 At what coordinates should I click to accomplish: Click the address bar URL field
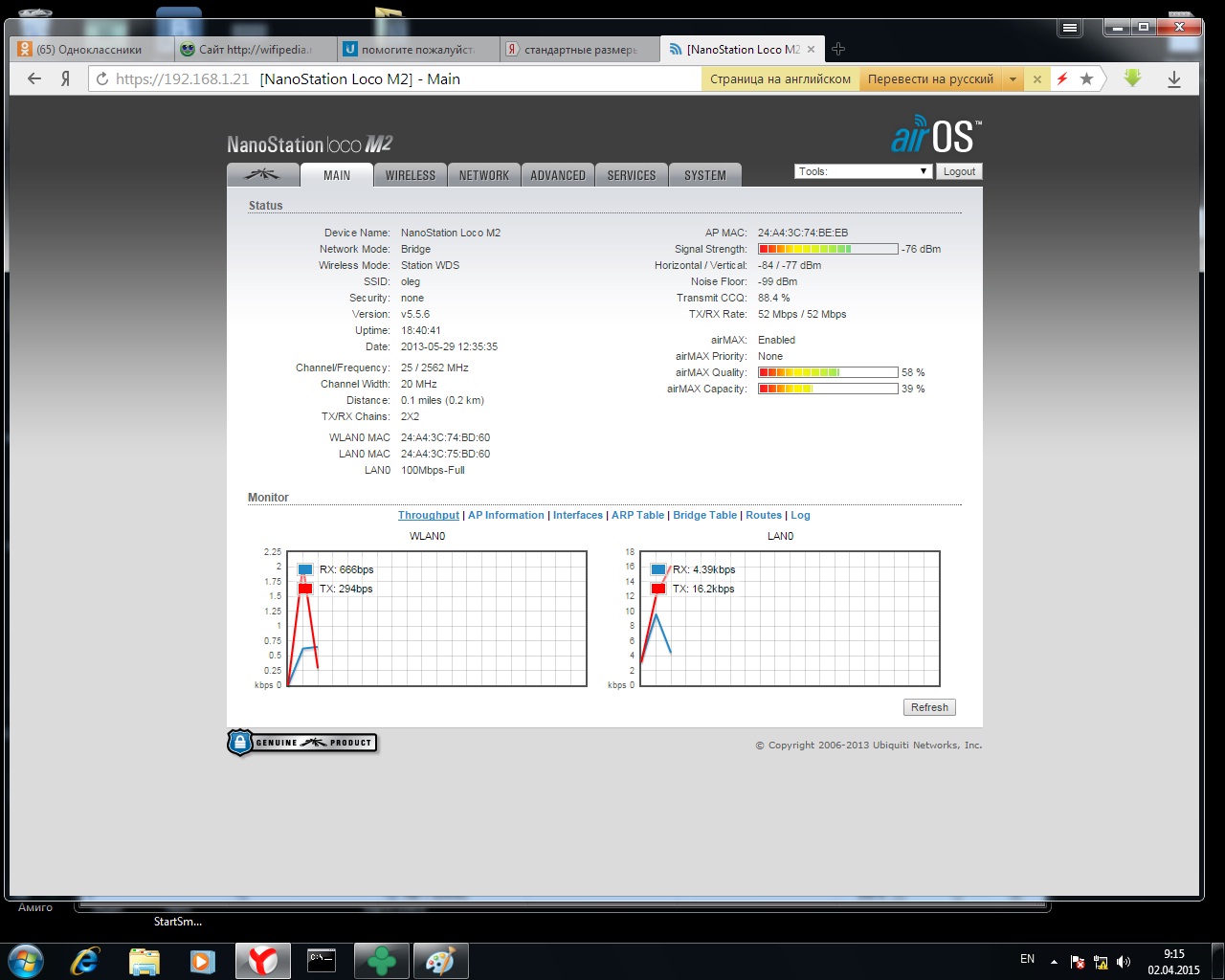[x=402, y=79]
